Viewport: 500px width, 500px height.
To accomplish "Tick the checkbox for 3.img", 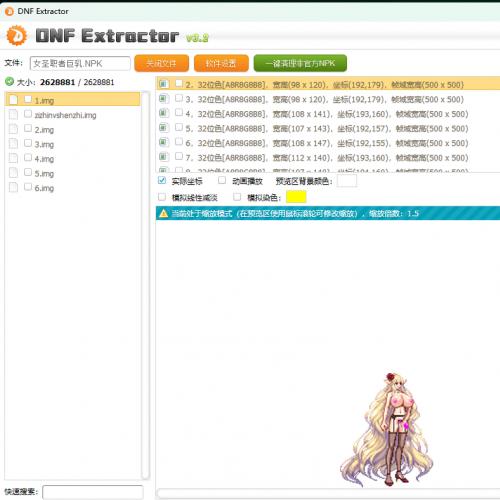I will point(28,143).
